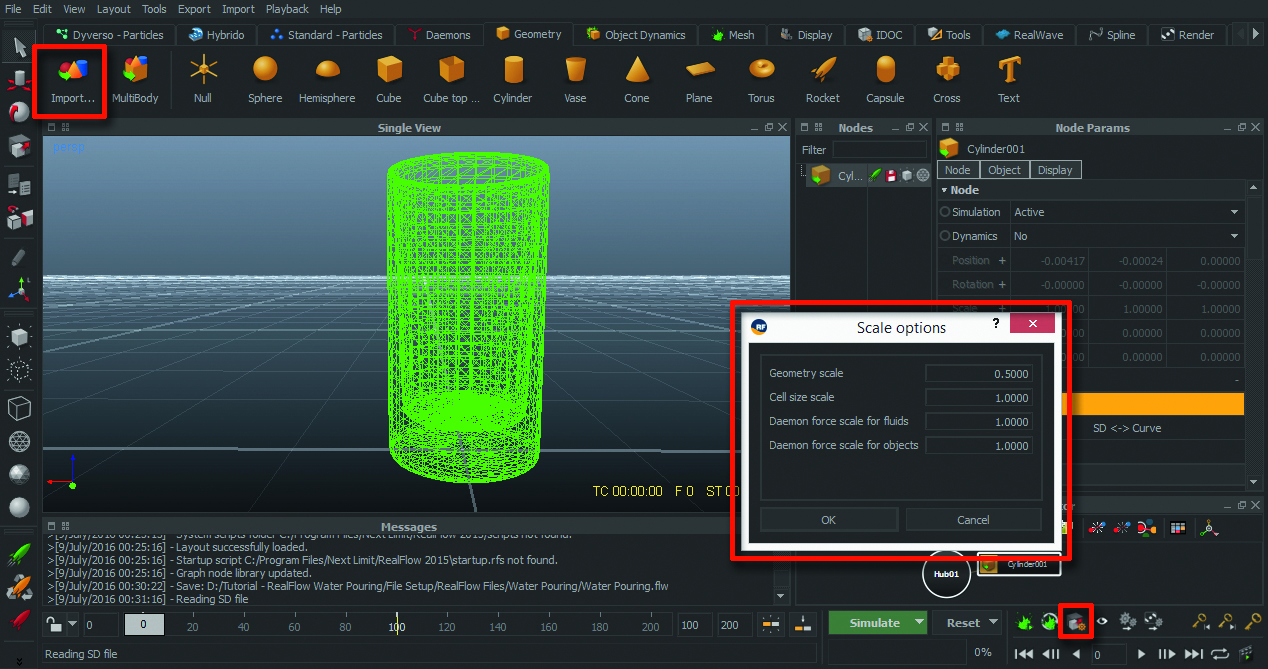Click OK in Scale options dialog
Screen dimensions: 1268x669
828,519
